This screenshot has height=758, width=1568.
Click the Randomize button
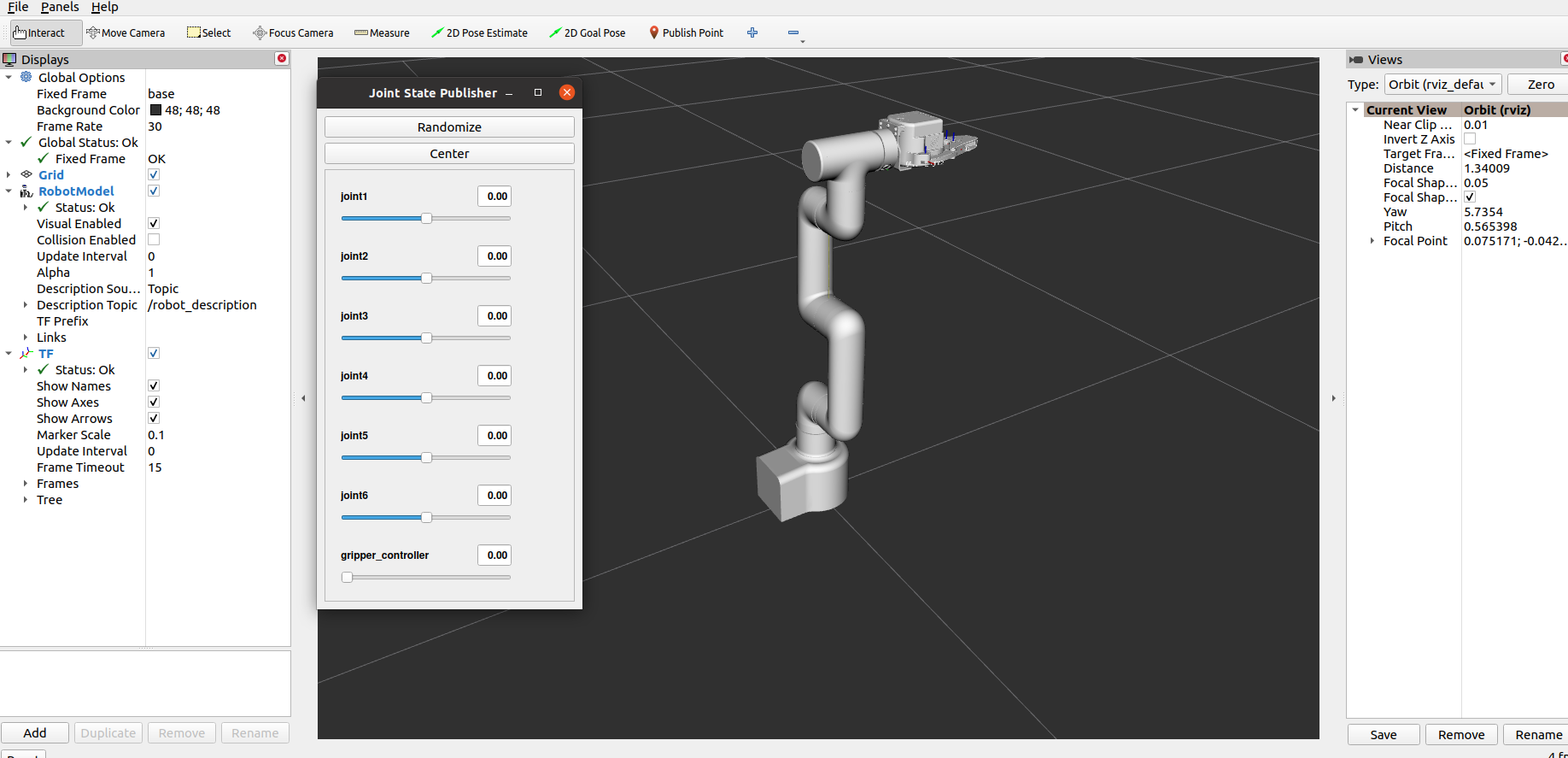(449, 127)
